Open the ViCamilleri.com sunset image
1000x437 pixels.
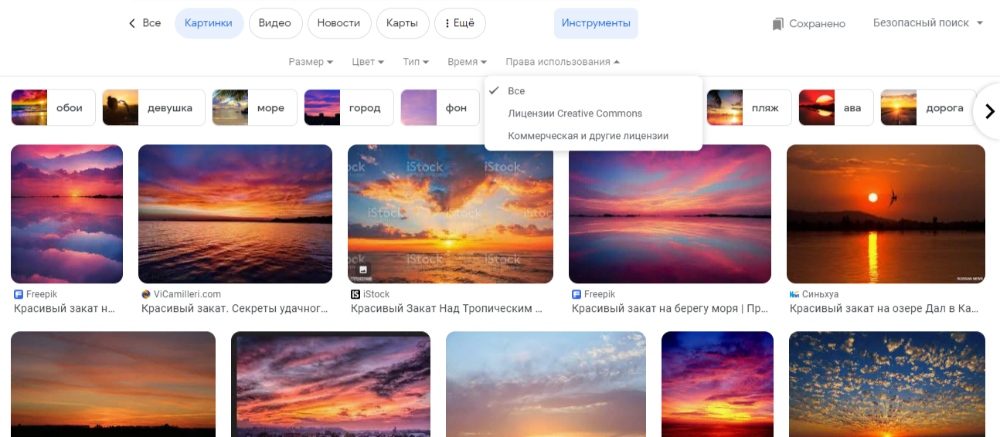[x=235, y=214]
